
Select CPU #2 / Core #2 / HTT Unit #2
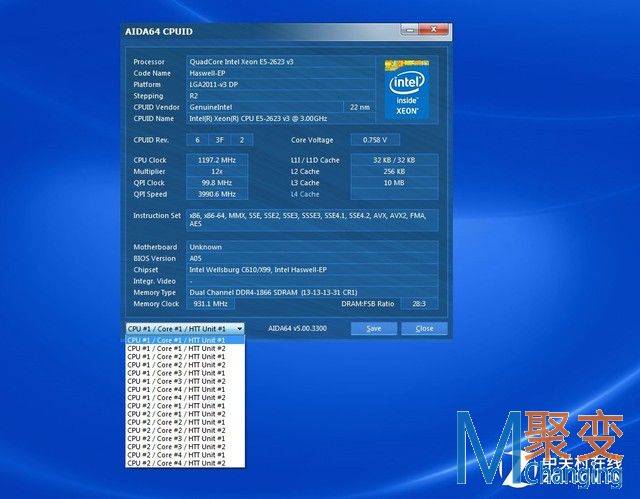[x=185, y=430]
